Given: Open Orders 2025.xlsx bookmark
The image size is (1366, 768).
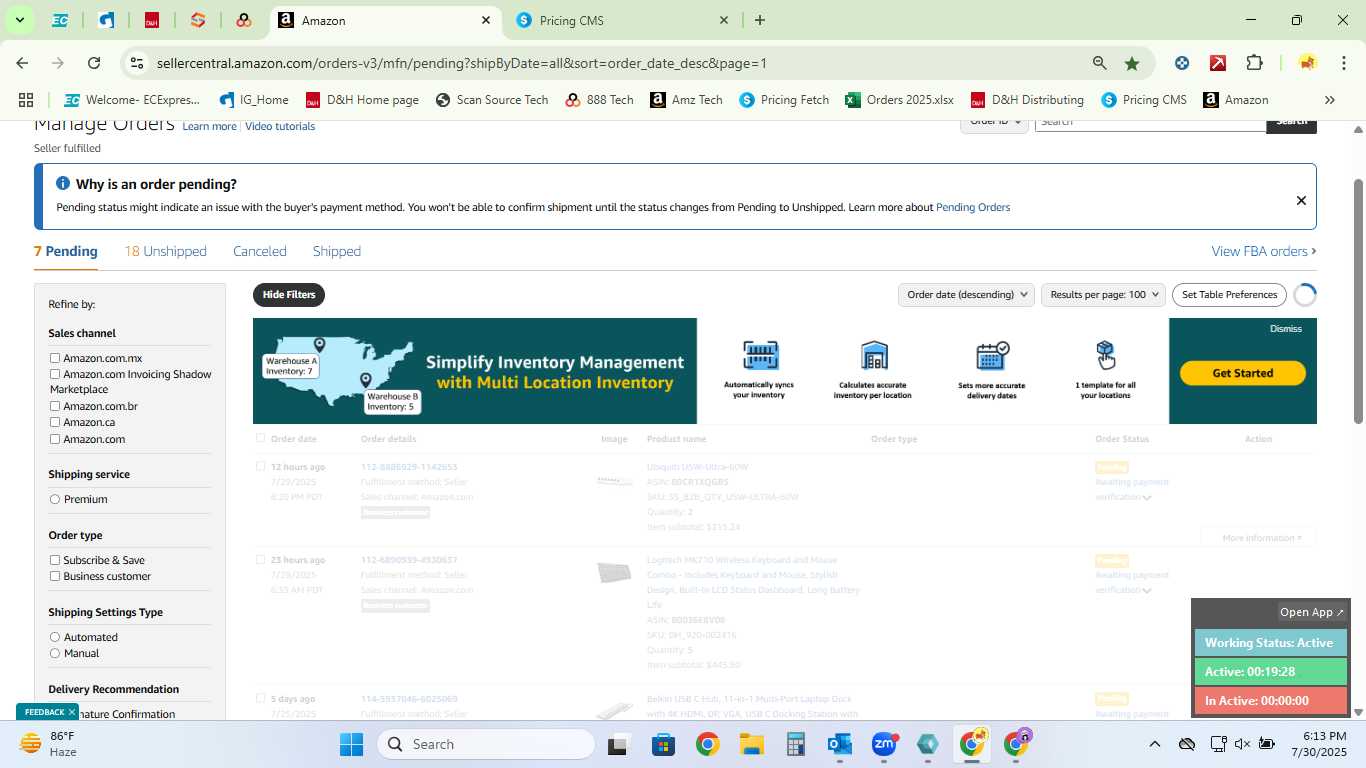Looking at the screenshot, I should tap(899, 100).
